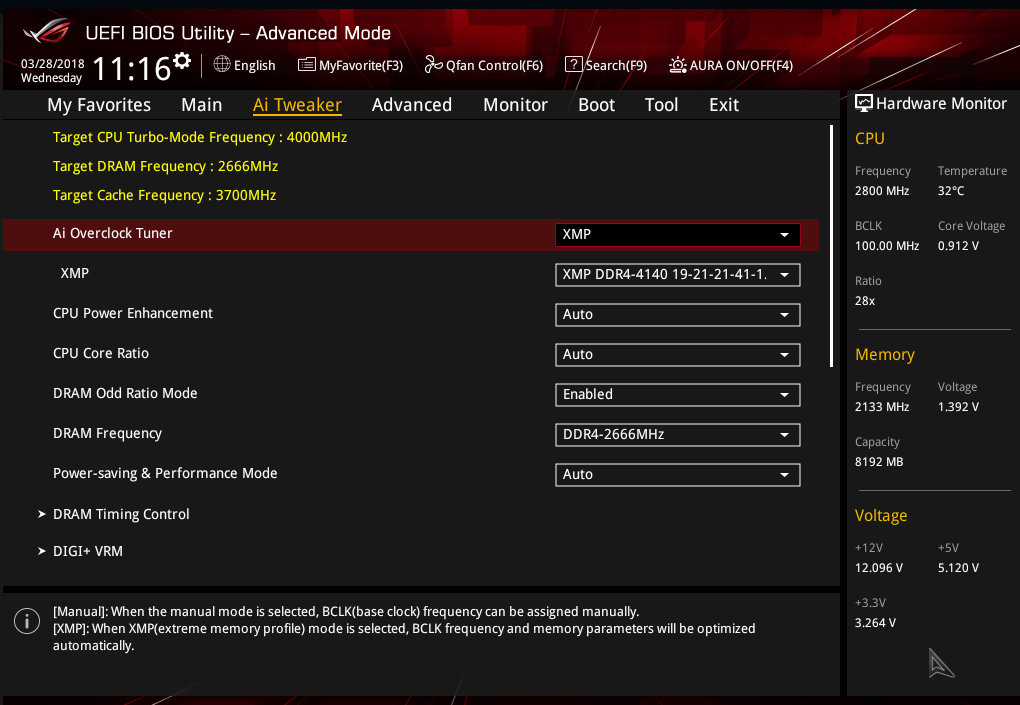This screenshot has height=705, width=1020.
Task: Switch to Monitor tab
Action: coord(515,105)
